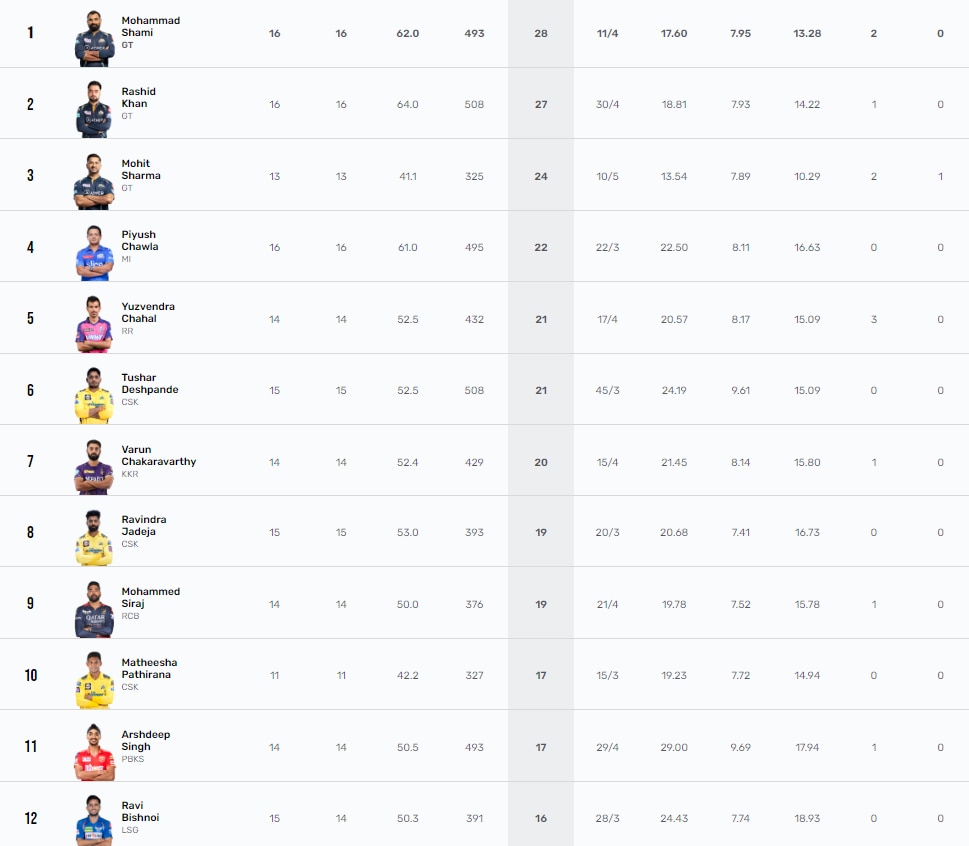The width and height of the screenshot is (969, 846).
Task: Select Matheesha Pathirana's player photo
Action: [93, 675]
